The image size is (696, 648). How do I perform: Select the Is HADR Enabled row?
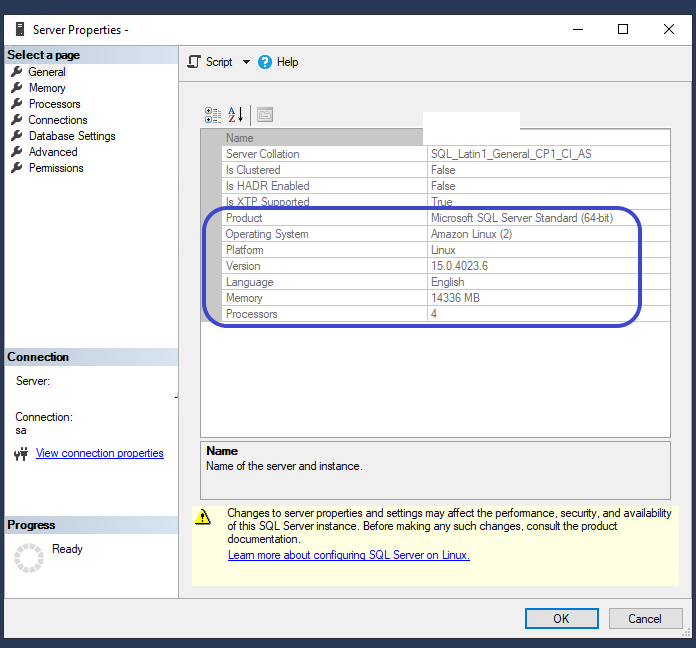[446, 186]
